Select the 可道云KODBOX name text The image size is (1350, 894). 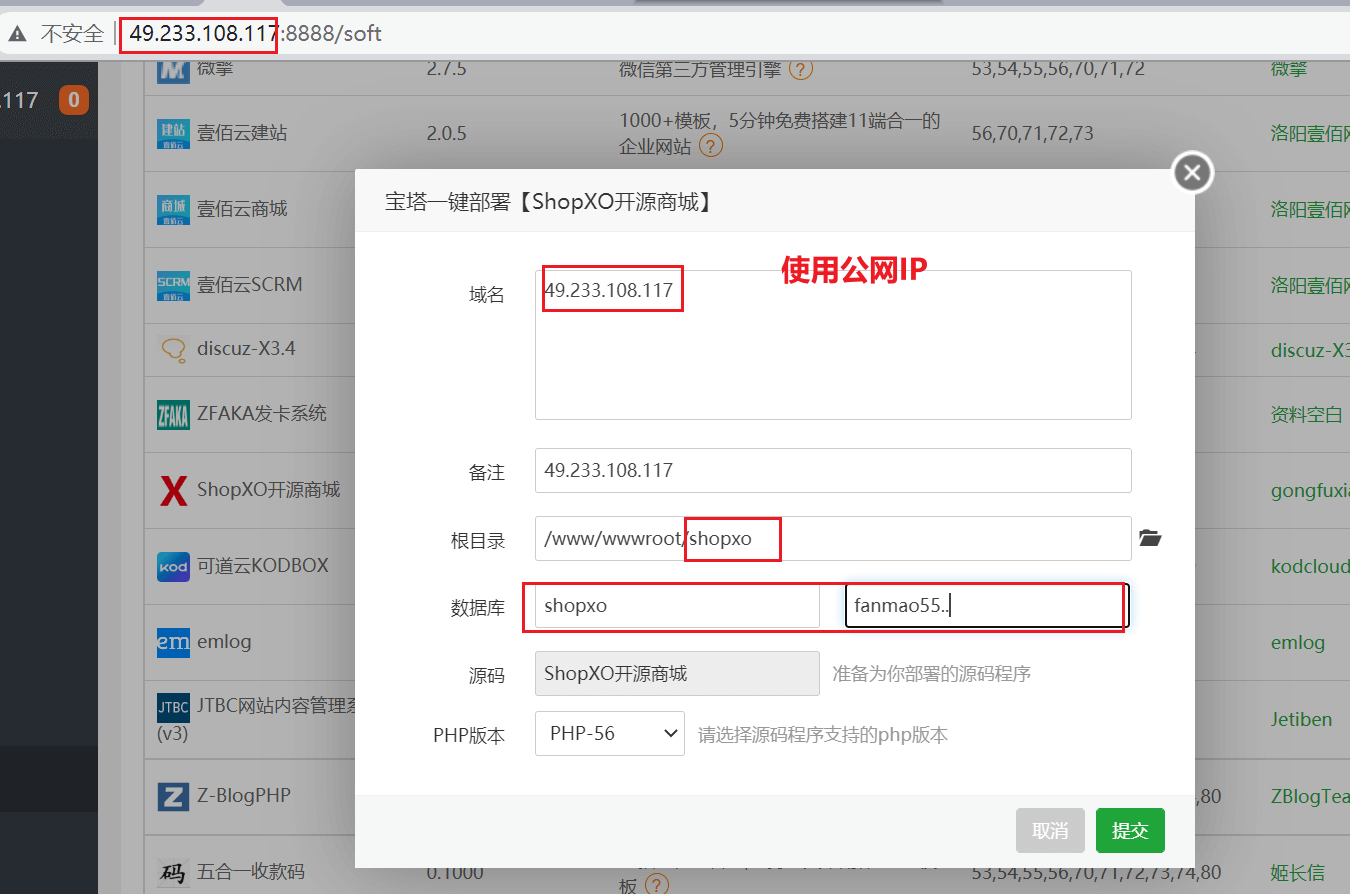pos(262,566)
